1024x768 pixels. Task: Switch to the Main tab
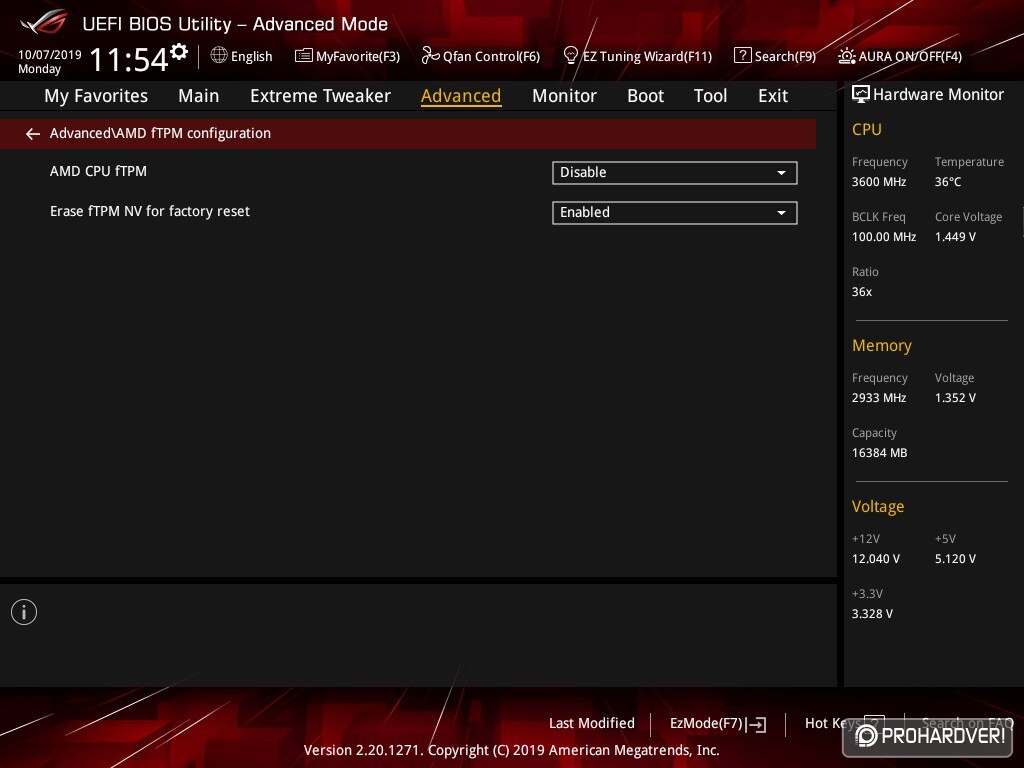(x=199, y=96)
